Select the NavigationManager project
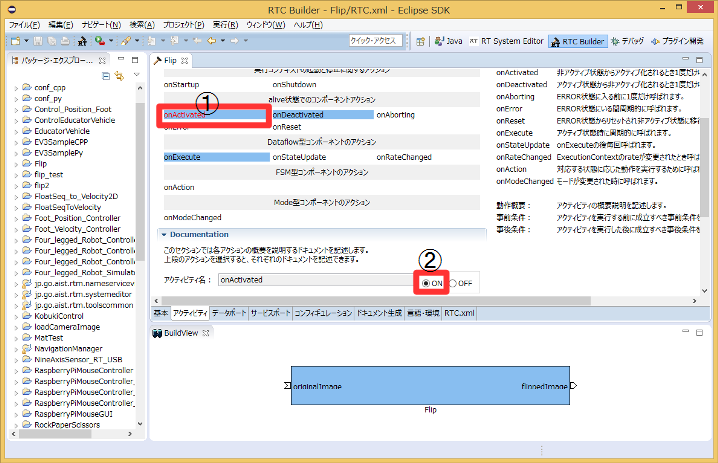 (x=68, y=349)
